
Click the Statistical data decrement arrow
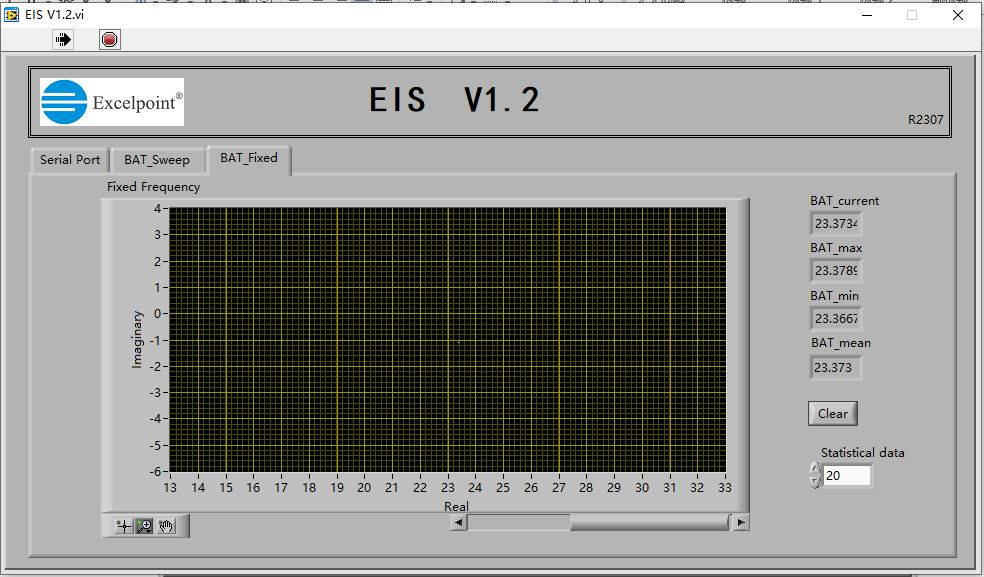point(815,482)
